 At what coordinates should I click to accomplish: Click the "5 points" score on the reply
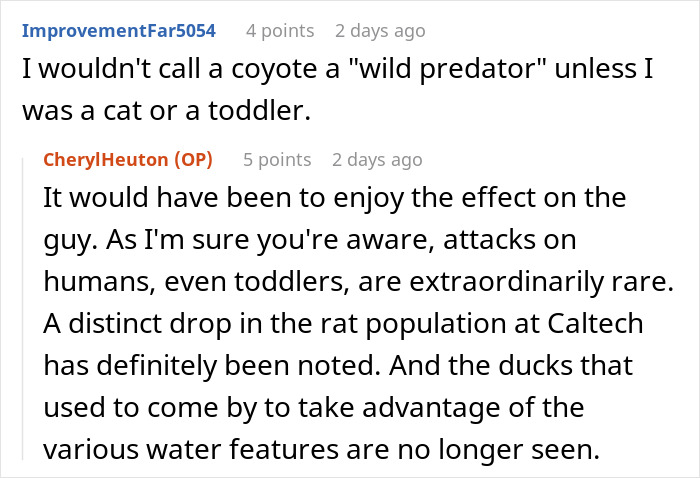pos(277,160)
